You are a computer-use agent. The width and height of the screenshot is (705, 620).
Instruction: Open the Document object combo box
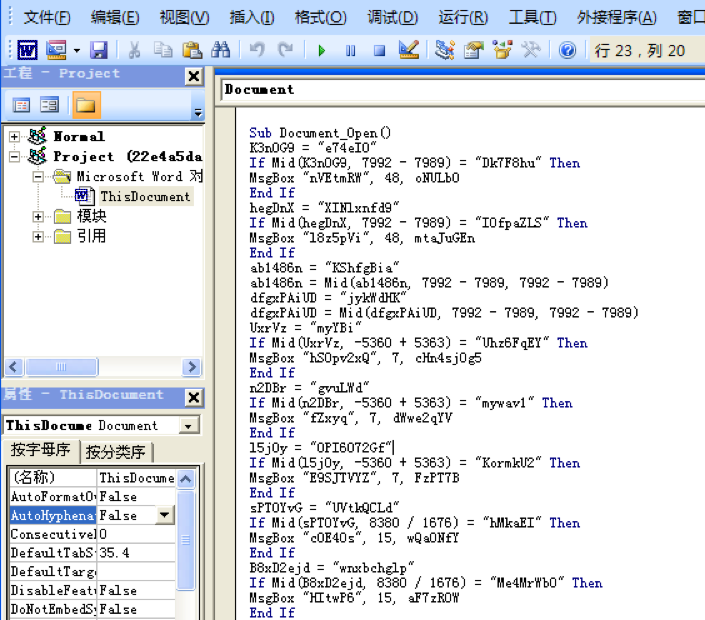pyautogui.click(x=463, y=90)
